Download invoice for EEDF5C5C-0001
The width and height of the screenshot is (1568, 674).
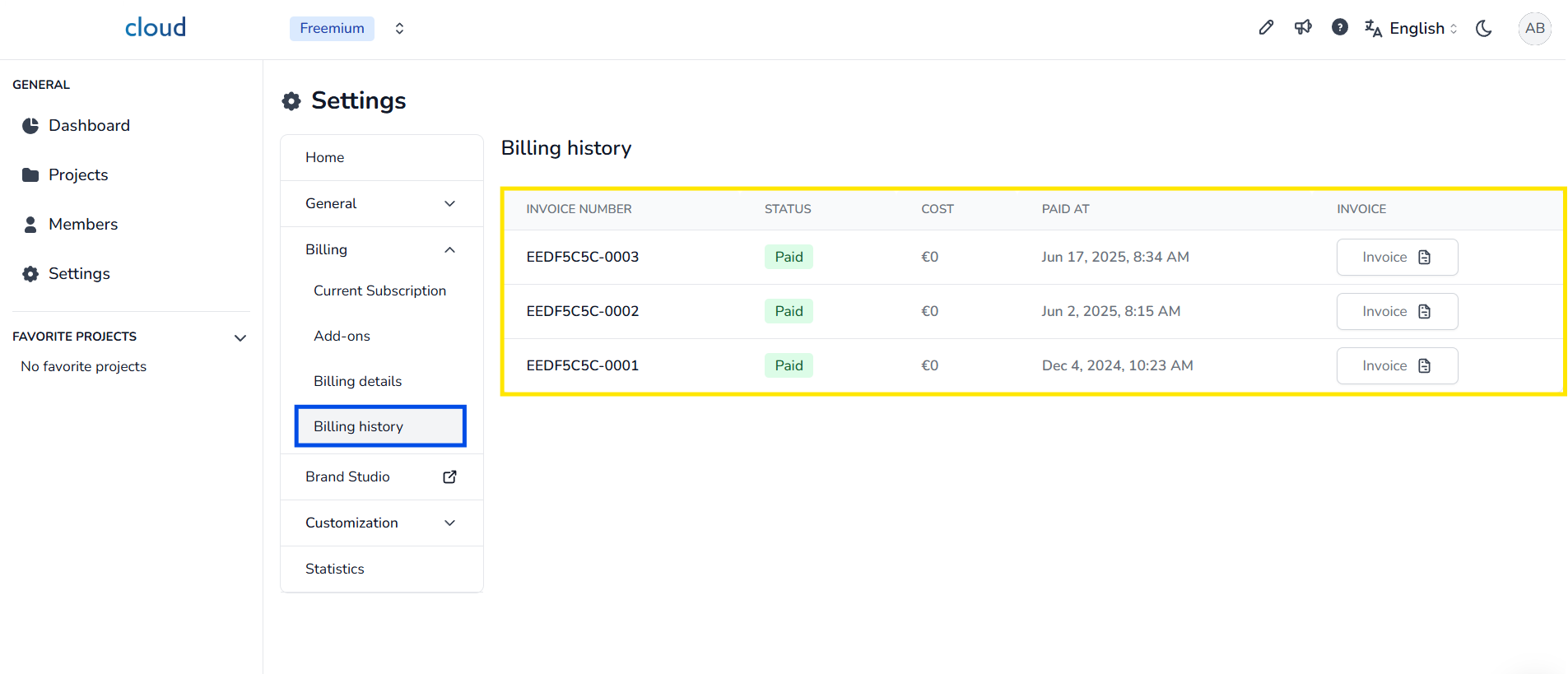click(x=1397, y=366)
